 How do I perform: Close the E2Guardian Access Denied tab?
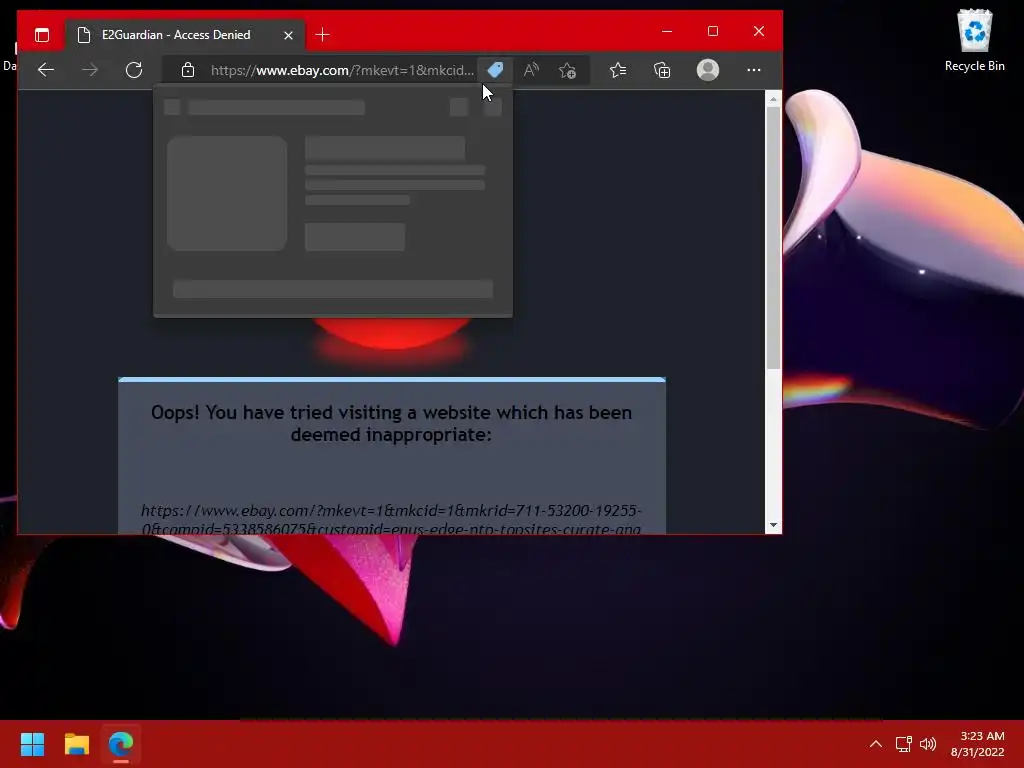pyautogui.click(x=288, y=35)
